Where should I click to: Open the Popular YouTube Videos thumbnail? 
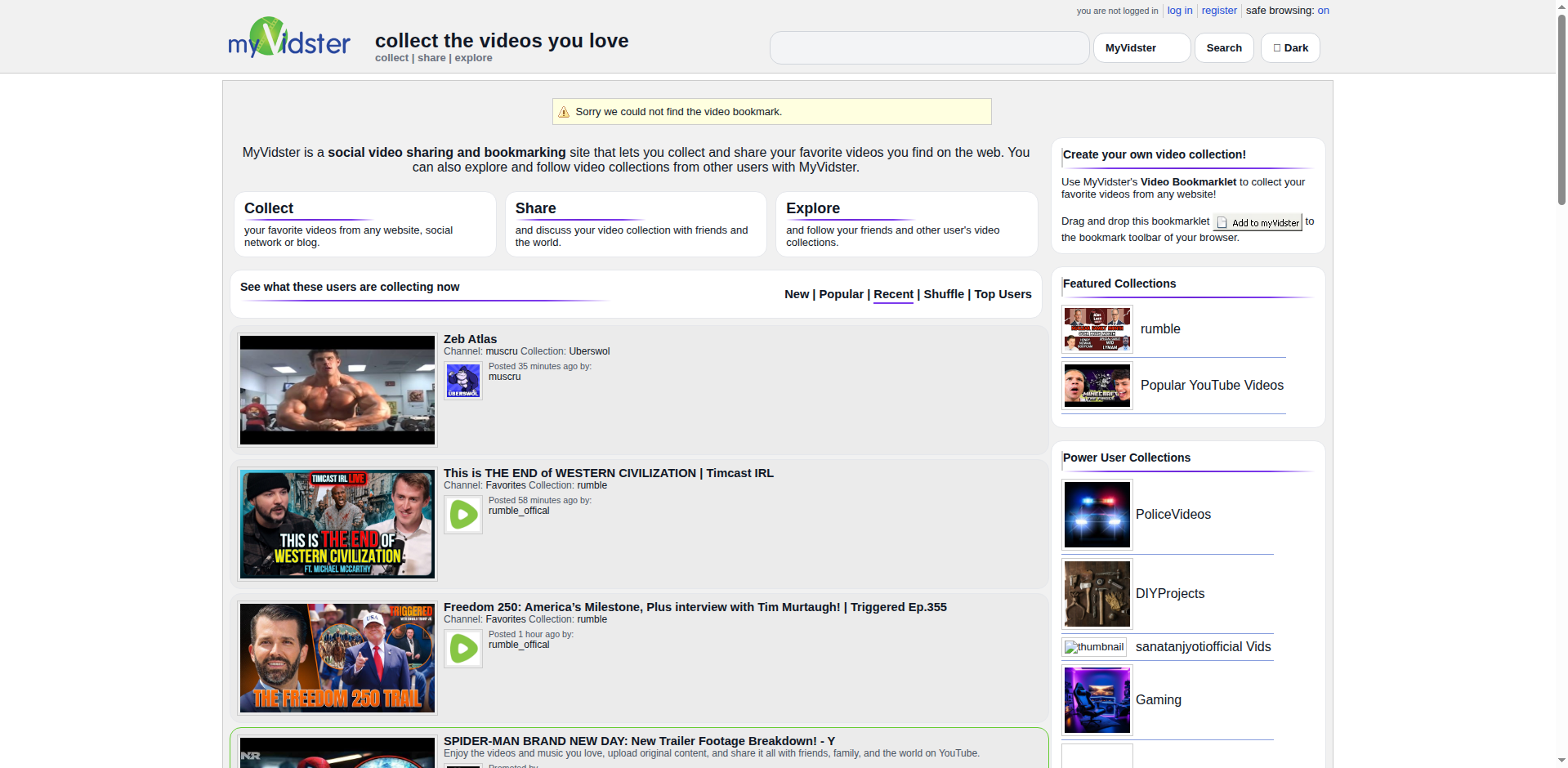pyautogui.click(x=1097, y=386)
